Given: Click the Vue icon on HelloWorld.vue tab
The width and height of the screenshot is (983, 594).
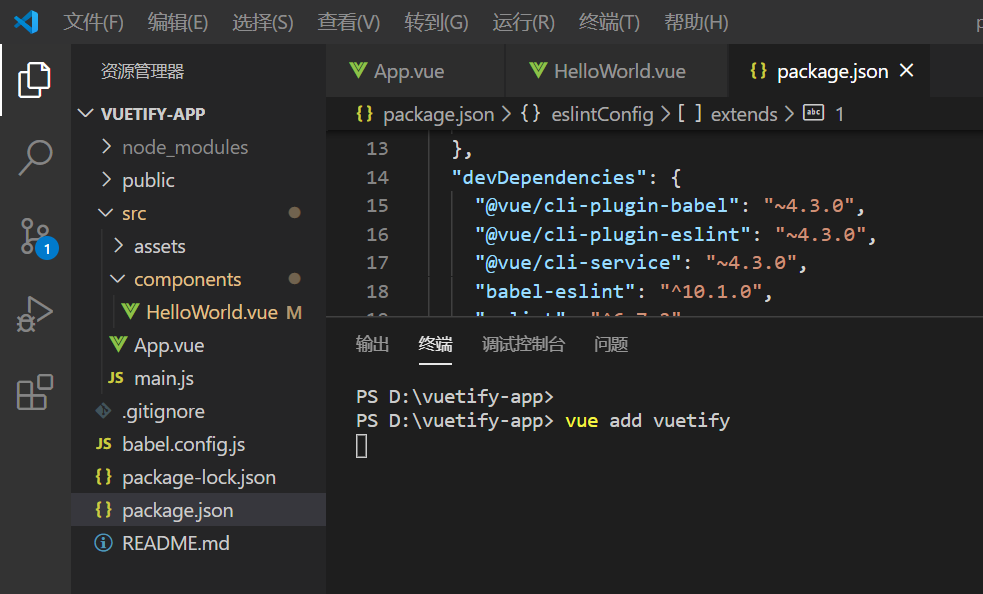Looking at the screenshot, I should 538,70.
